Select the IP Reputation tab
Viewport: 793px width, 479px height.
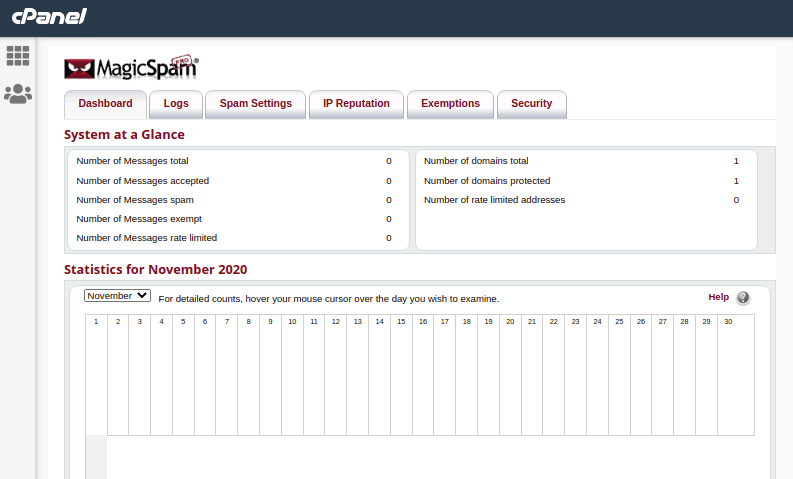point(356,104)
